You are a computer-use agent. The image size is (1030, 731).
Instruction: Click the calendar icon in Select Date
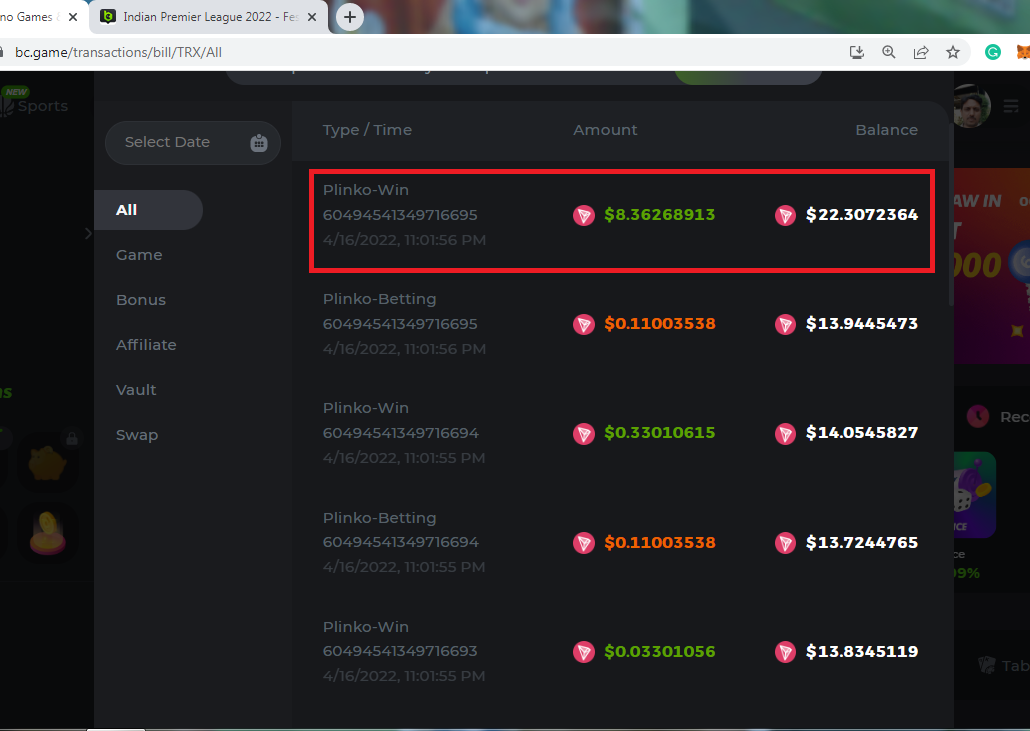point(259,143)
